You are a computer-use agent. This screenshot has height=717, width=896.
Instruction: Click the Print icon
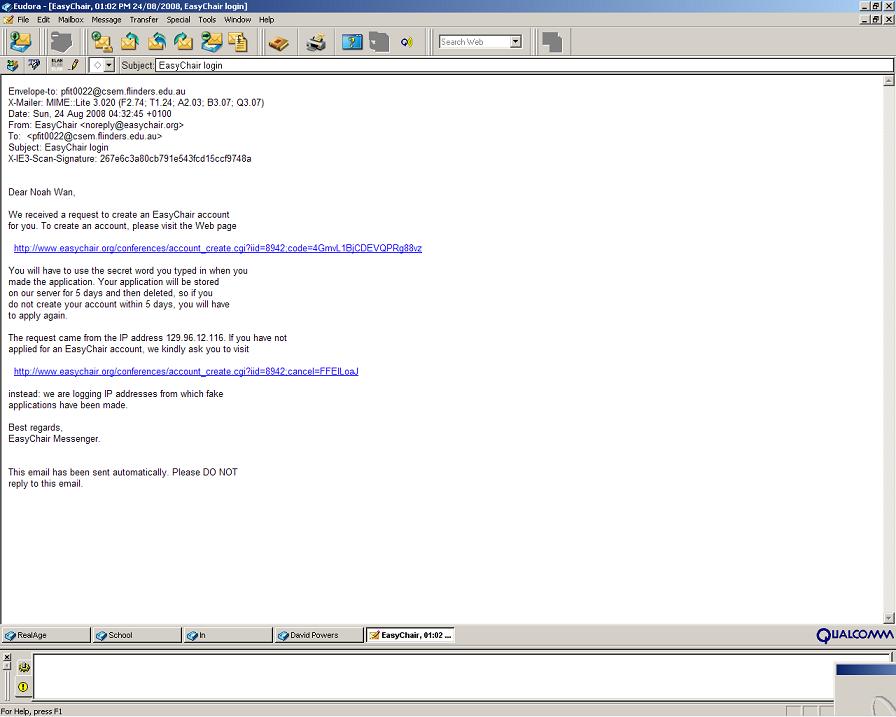click(316, 42)
